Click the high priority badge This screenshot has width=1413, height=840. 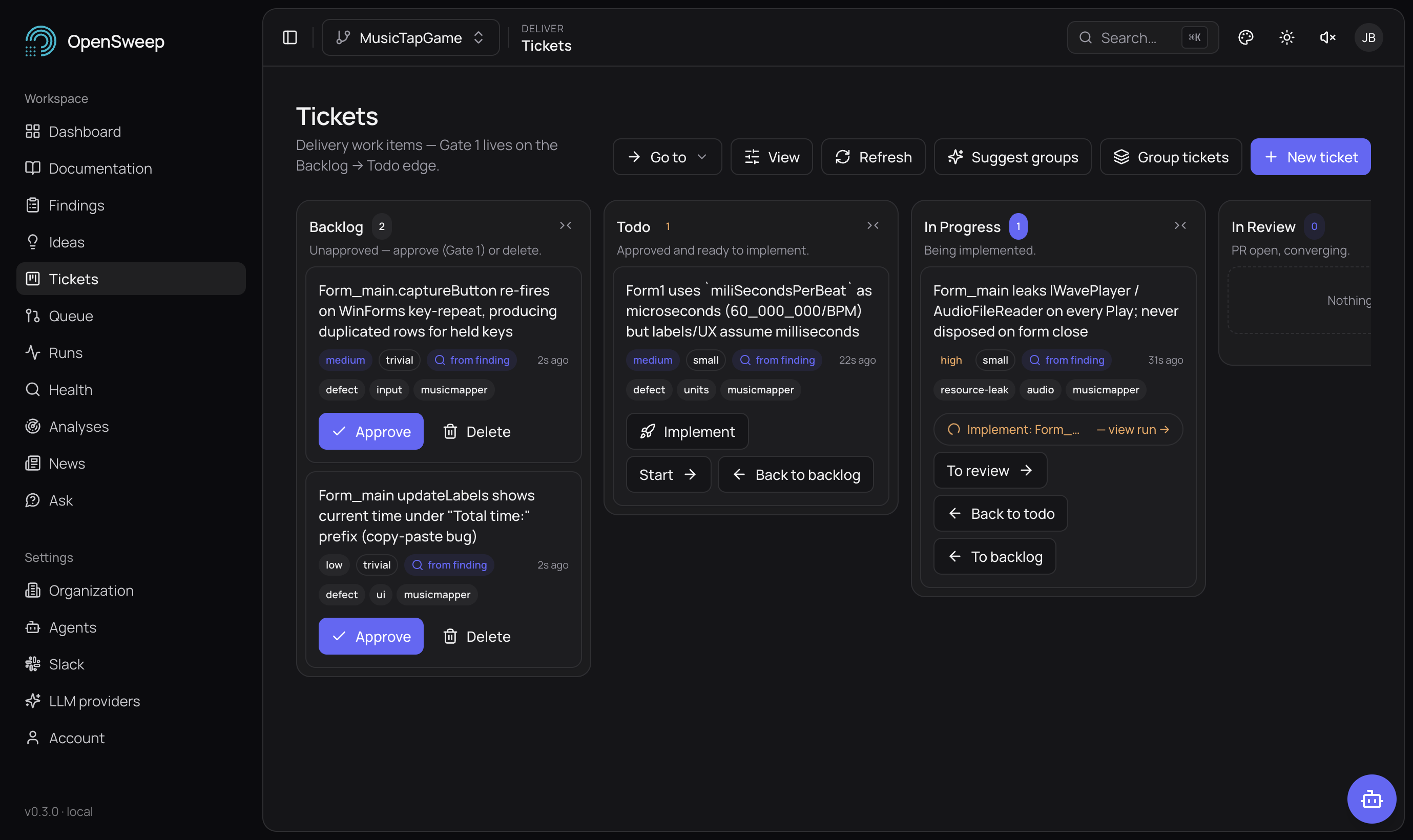click(951, 360)
